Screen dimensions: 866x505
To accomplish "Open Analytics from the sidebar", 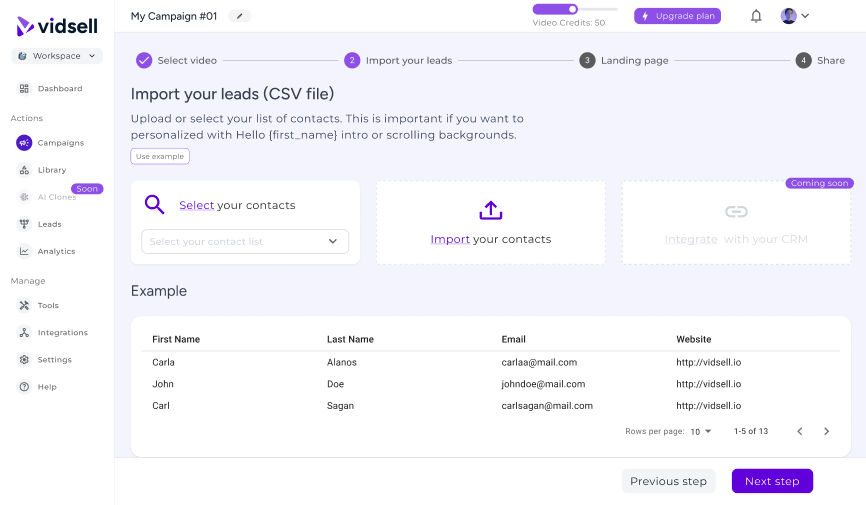I will point(56,251).
